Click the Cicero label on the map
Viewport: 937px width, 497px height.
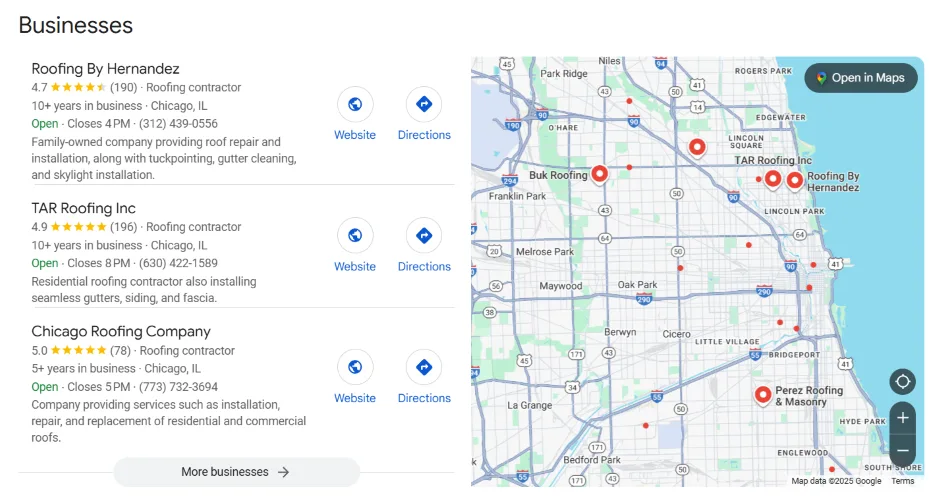pos(676,334)
